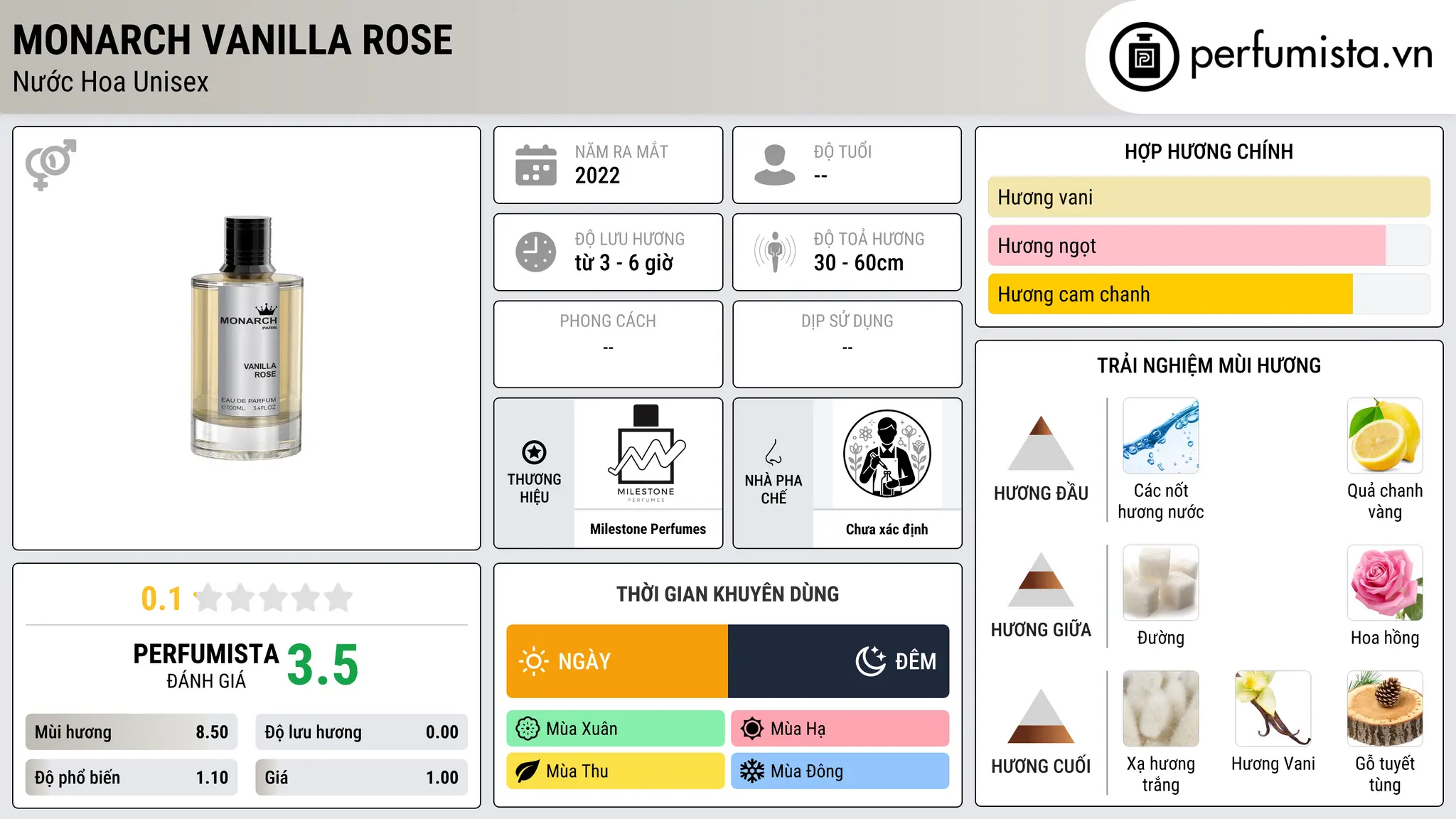Click the unisex gender symbol icon
Viewport: 1456px width, 819px height.
coord(50,165)
